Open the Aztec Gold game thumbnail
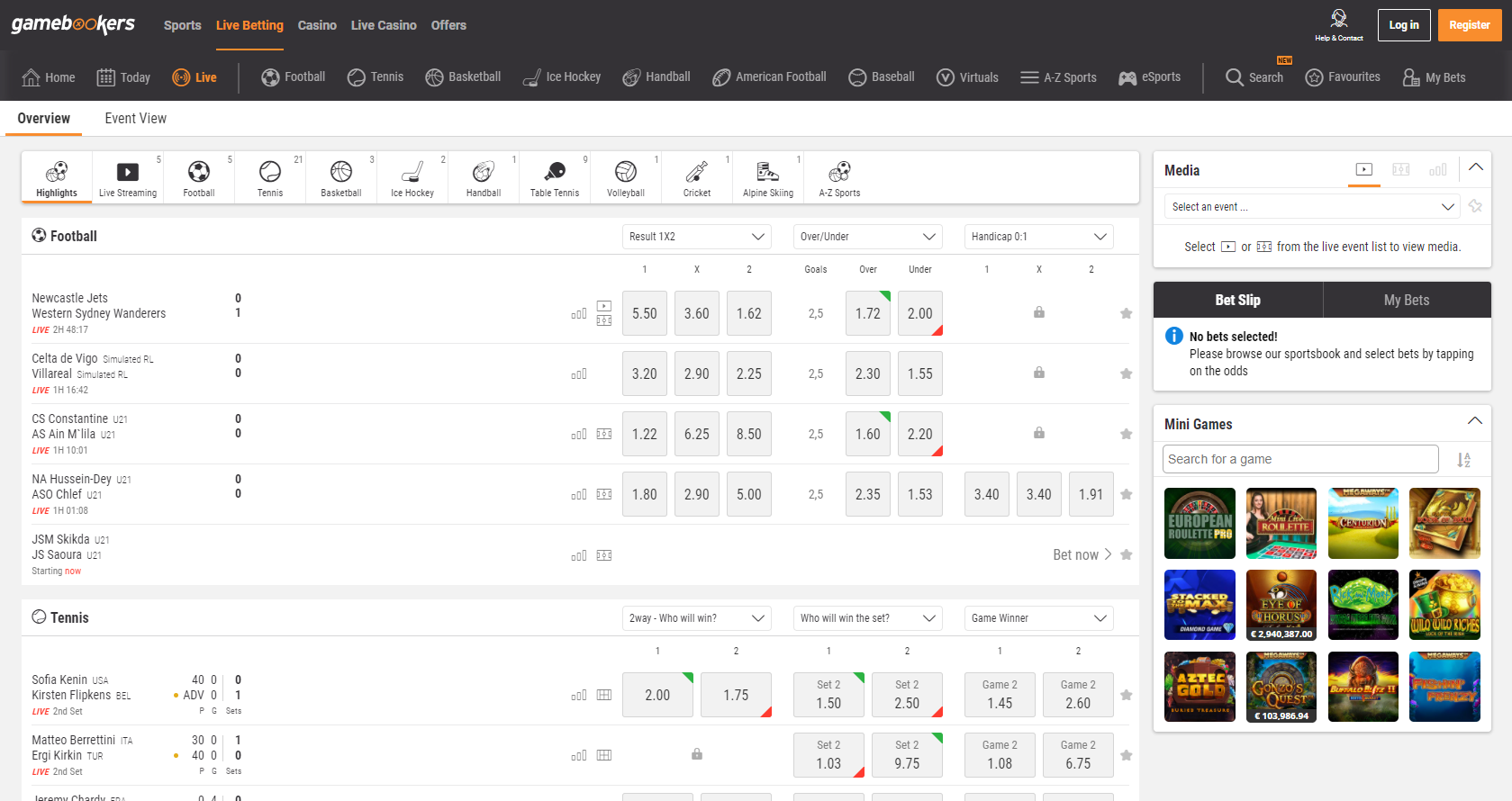 [1200, 687]
